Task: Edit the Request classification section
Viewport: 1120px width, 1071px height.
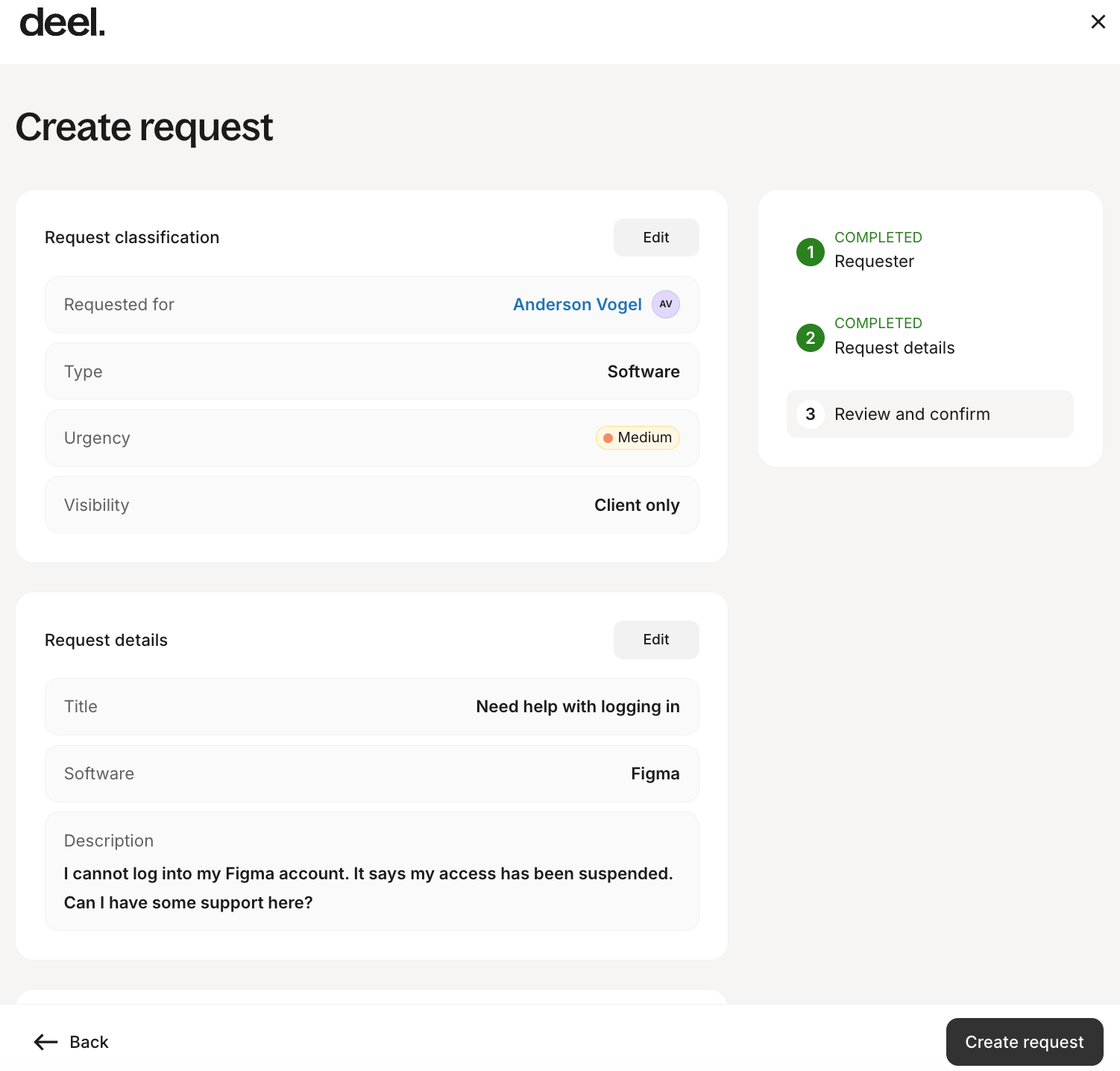Action: click(x=655, y=237)
